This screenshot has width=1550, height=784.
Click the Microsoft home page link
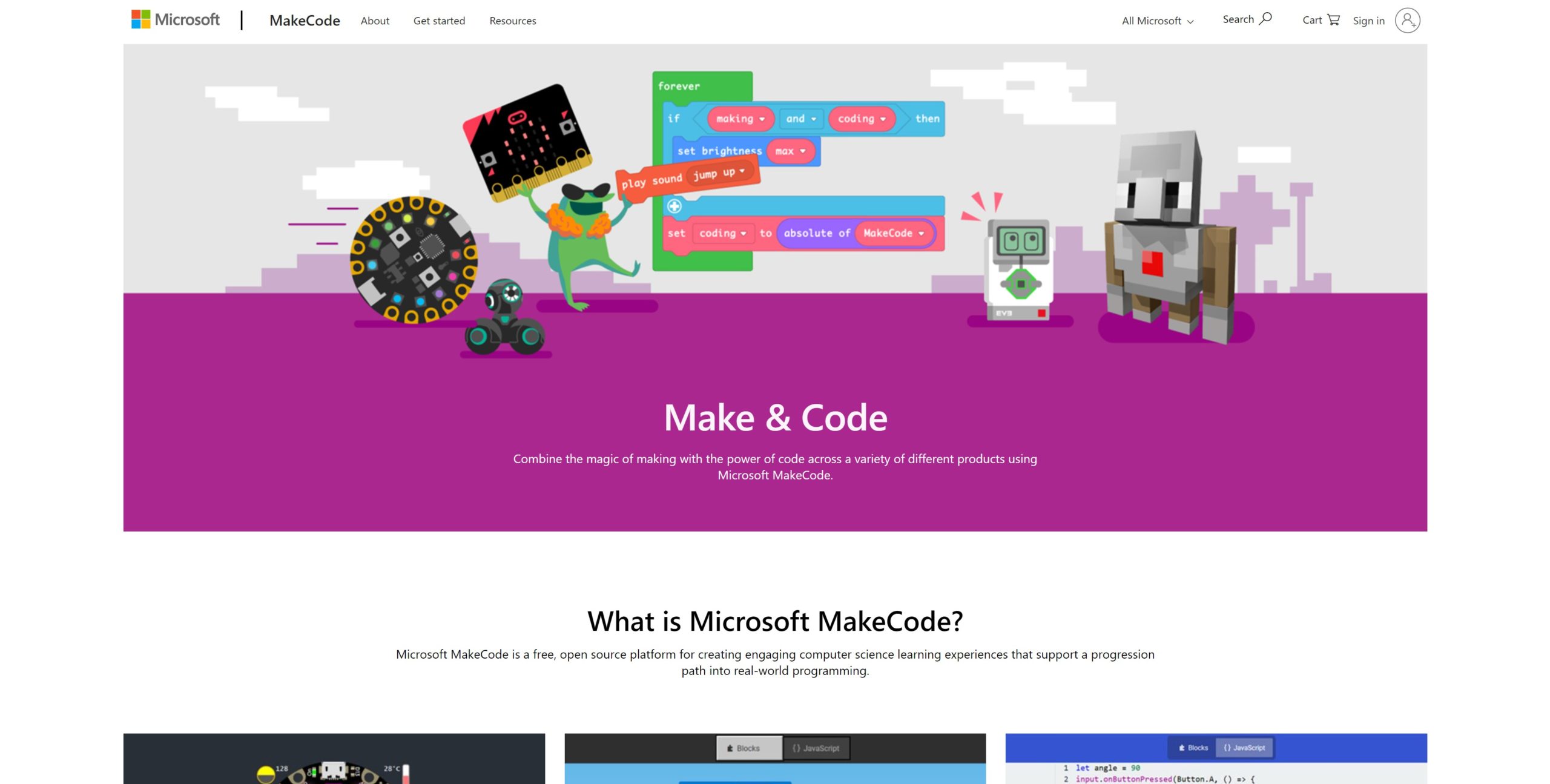tap(176, 20)
